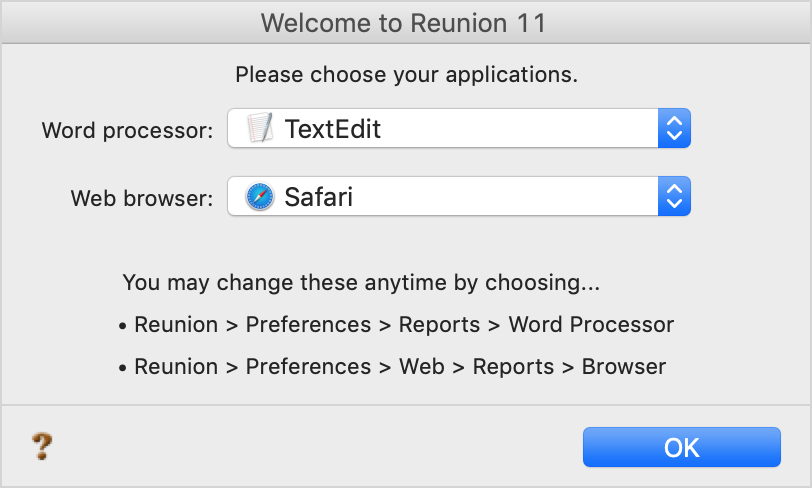Click the "Please choose your applications." text
The width and height of the screenshot is (812, 488).
click(x=407, y=75)
